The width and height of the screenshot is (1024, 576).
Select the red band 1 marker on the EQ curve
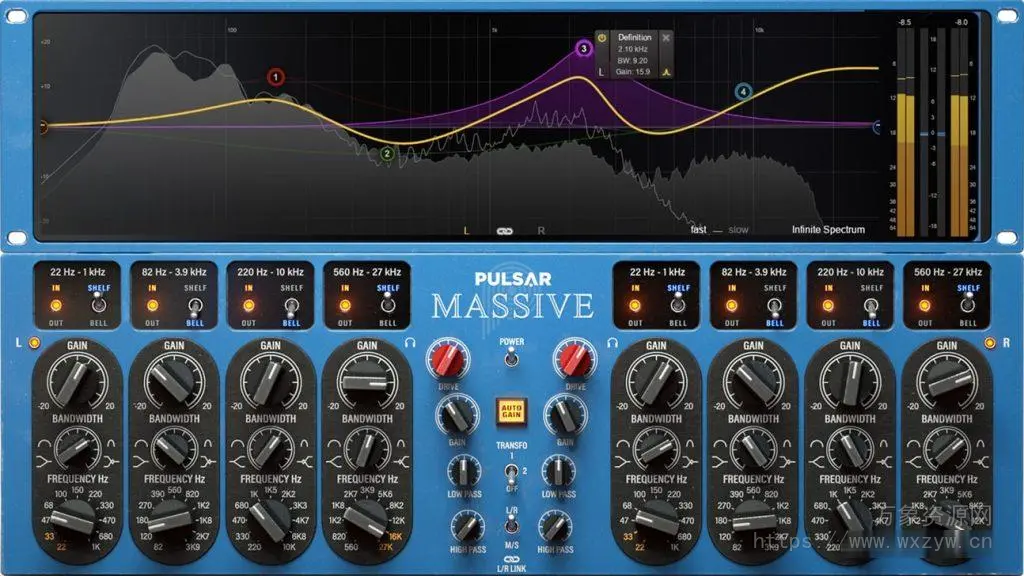coord(275,75)
